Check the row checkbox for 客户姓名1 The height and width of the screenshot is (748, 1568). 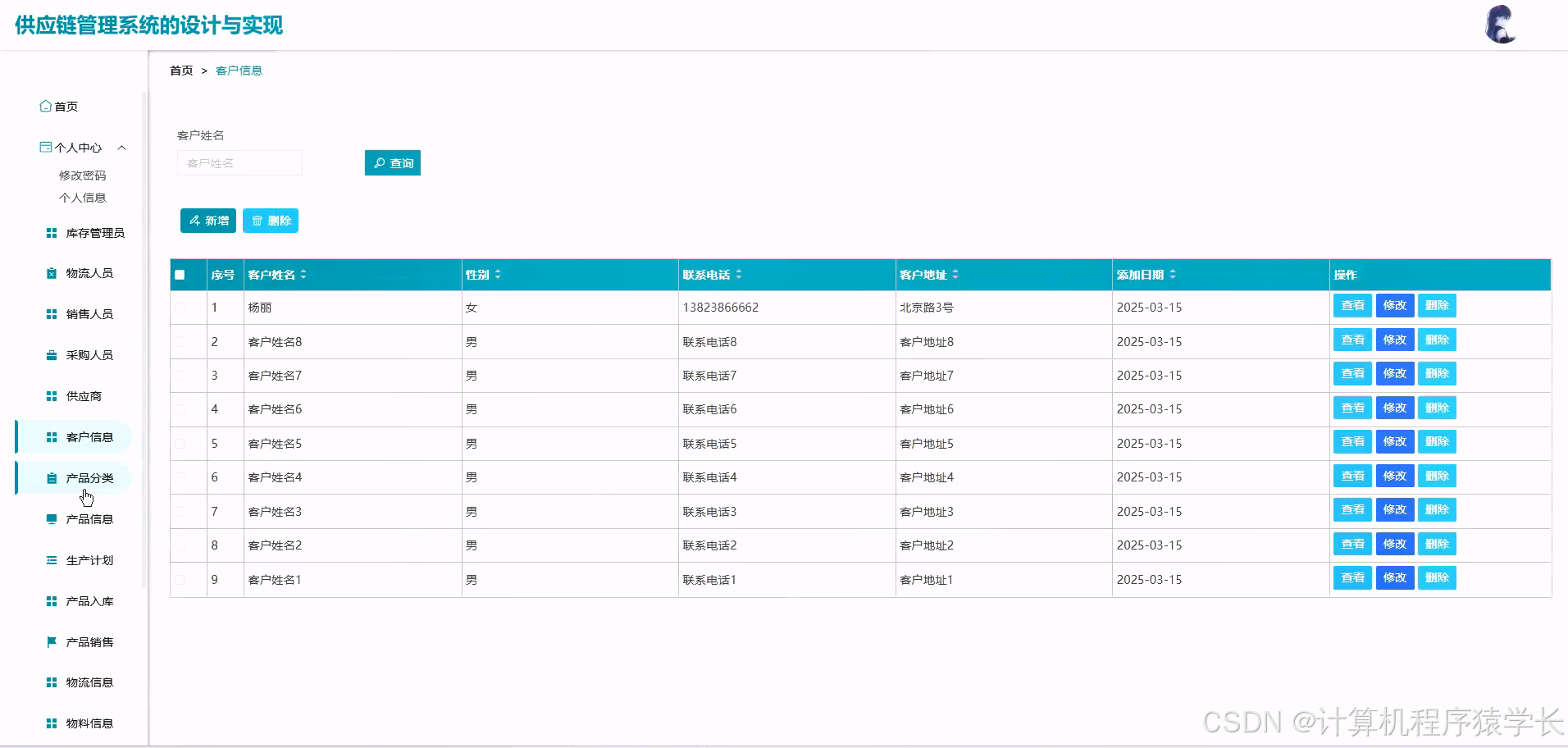[180, 580]
